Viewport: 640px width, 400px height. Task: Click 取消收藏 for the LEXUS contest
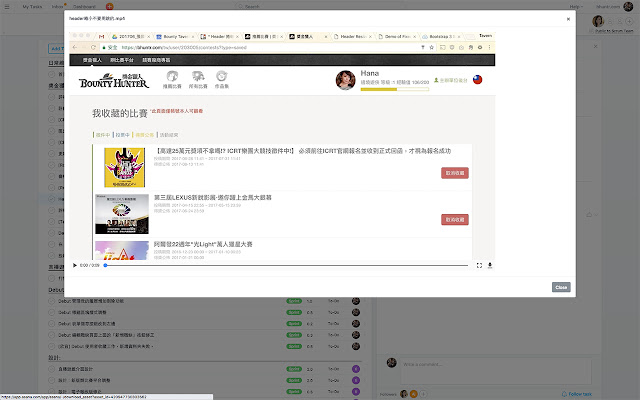pyautogui.click(x=454, y=219)
